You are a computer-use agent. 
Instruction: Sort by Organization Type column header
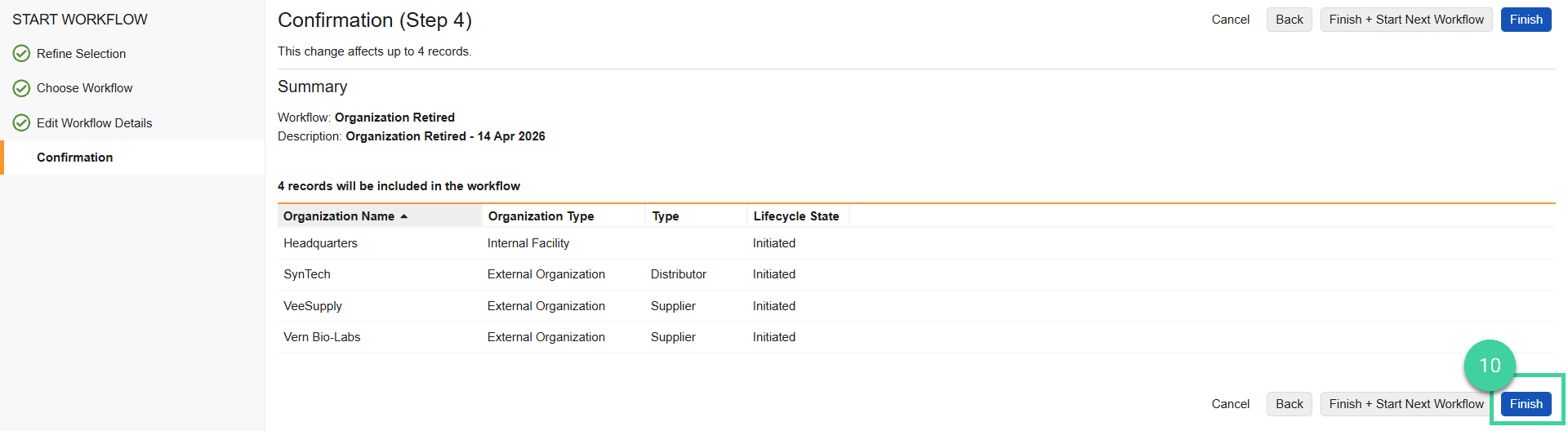(541, 216)
